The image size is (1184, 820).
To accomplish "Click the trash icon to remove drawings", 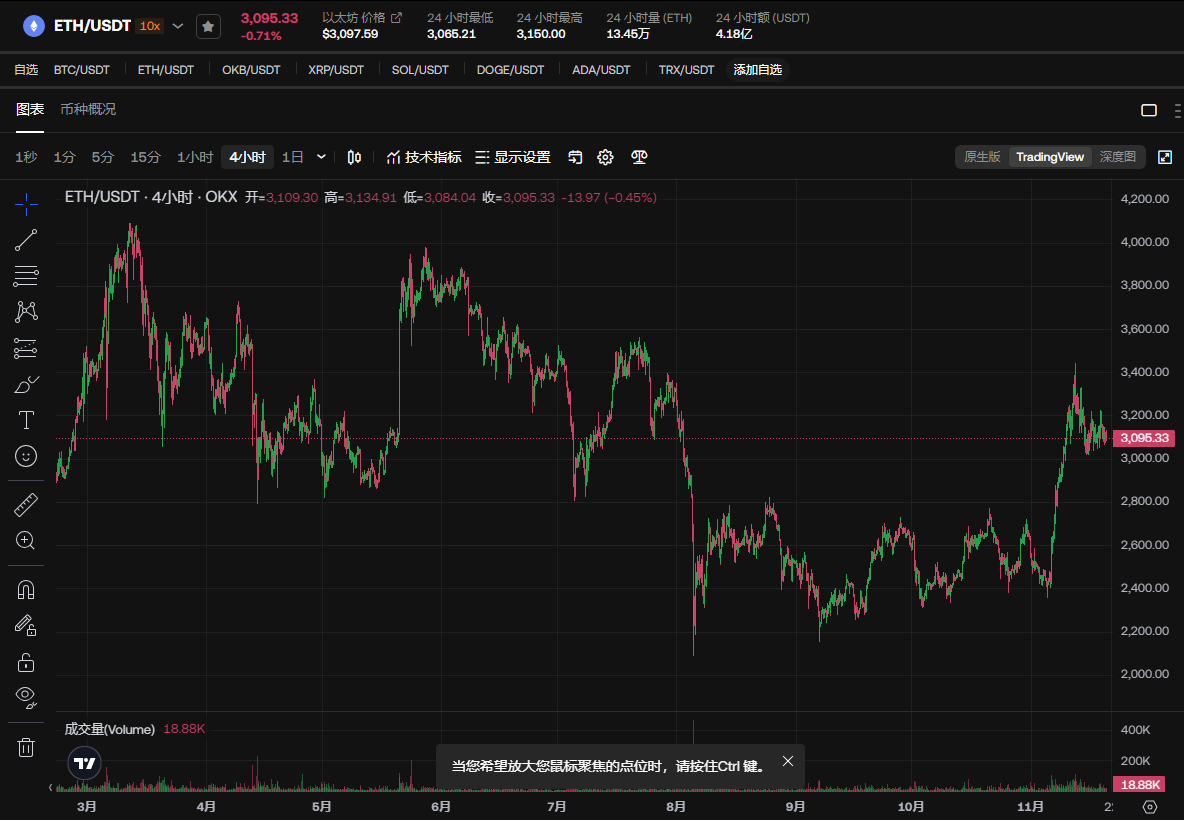I will pyautogui.click(x=27, y=747).
